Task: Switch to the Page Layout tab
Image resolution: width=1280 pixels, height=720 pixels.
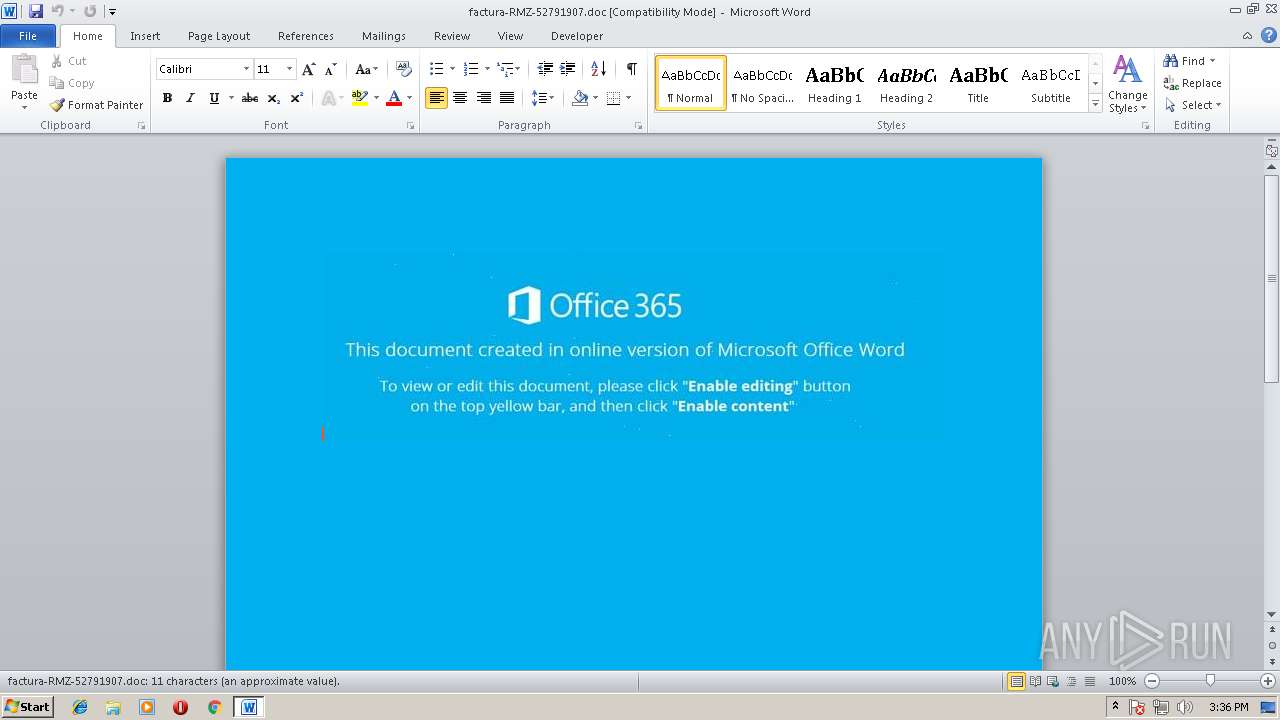Action: [x=219, y=36]
